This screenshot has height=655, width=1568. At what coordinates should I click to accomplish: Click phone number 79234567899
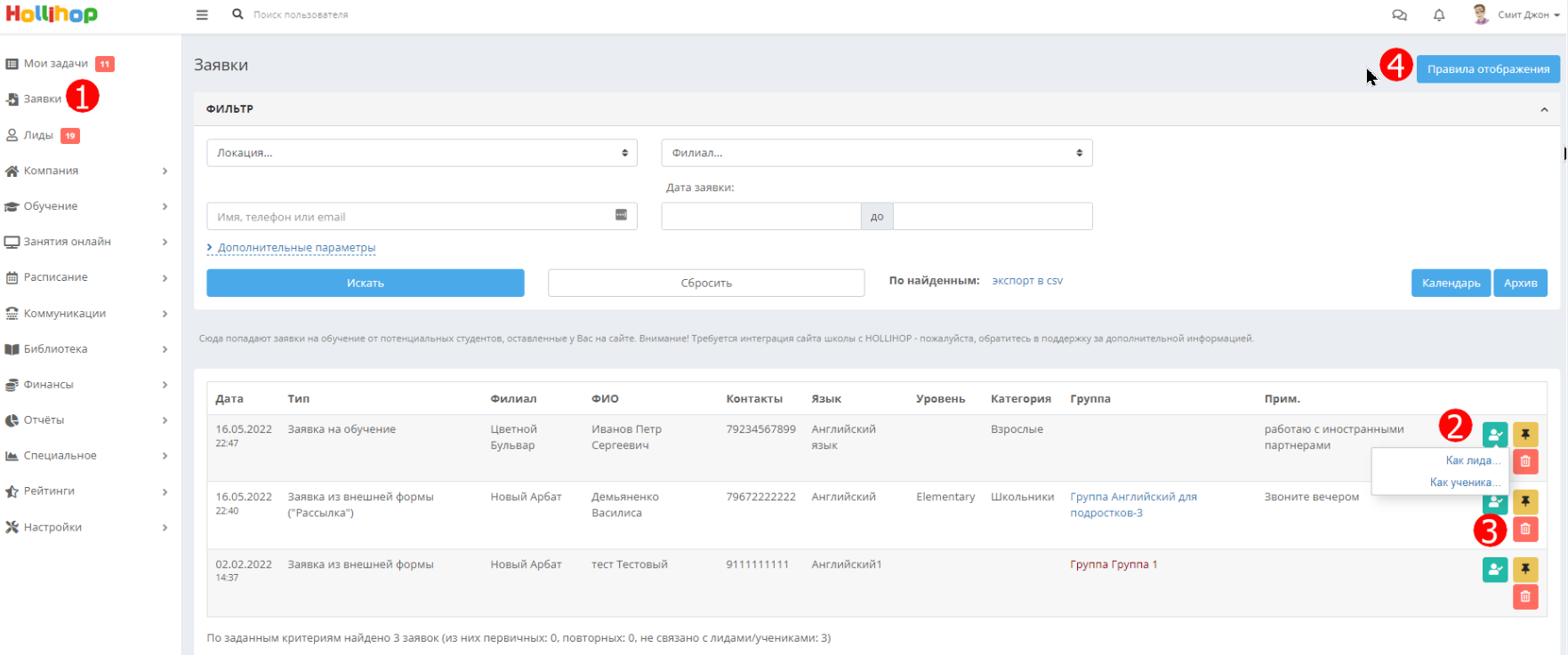point(760,429)
